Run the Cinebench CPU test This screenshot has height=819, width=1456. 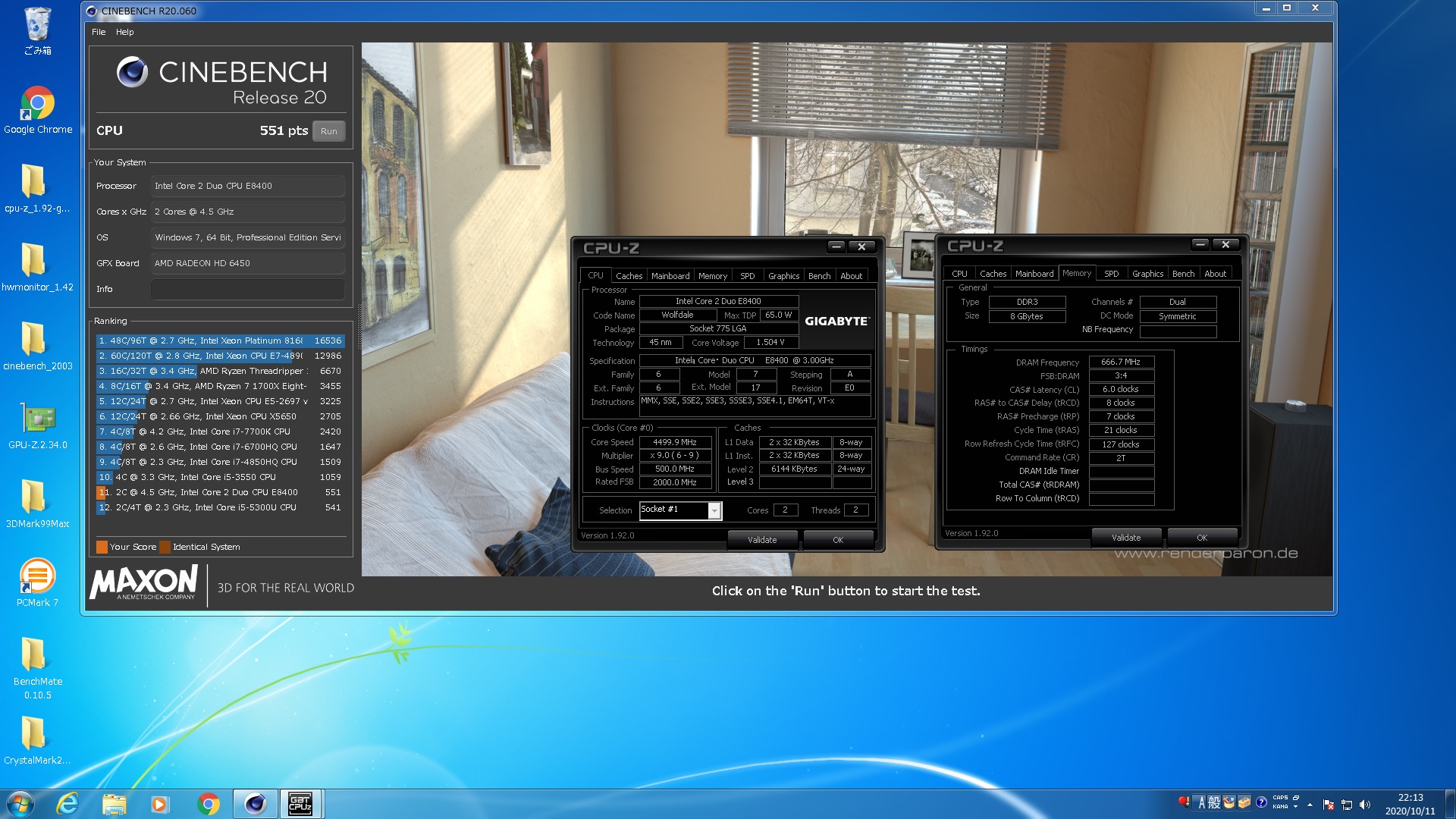pos(328,131)
